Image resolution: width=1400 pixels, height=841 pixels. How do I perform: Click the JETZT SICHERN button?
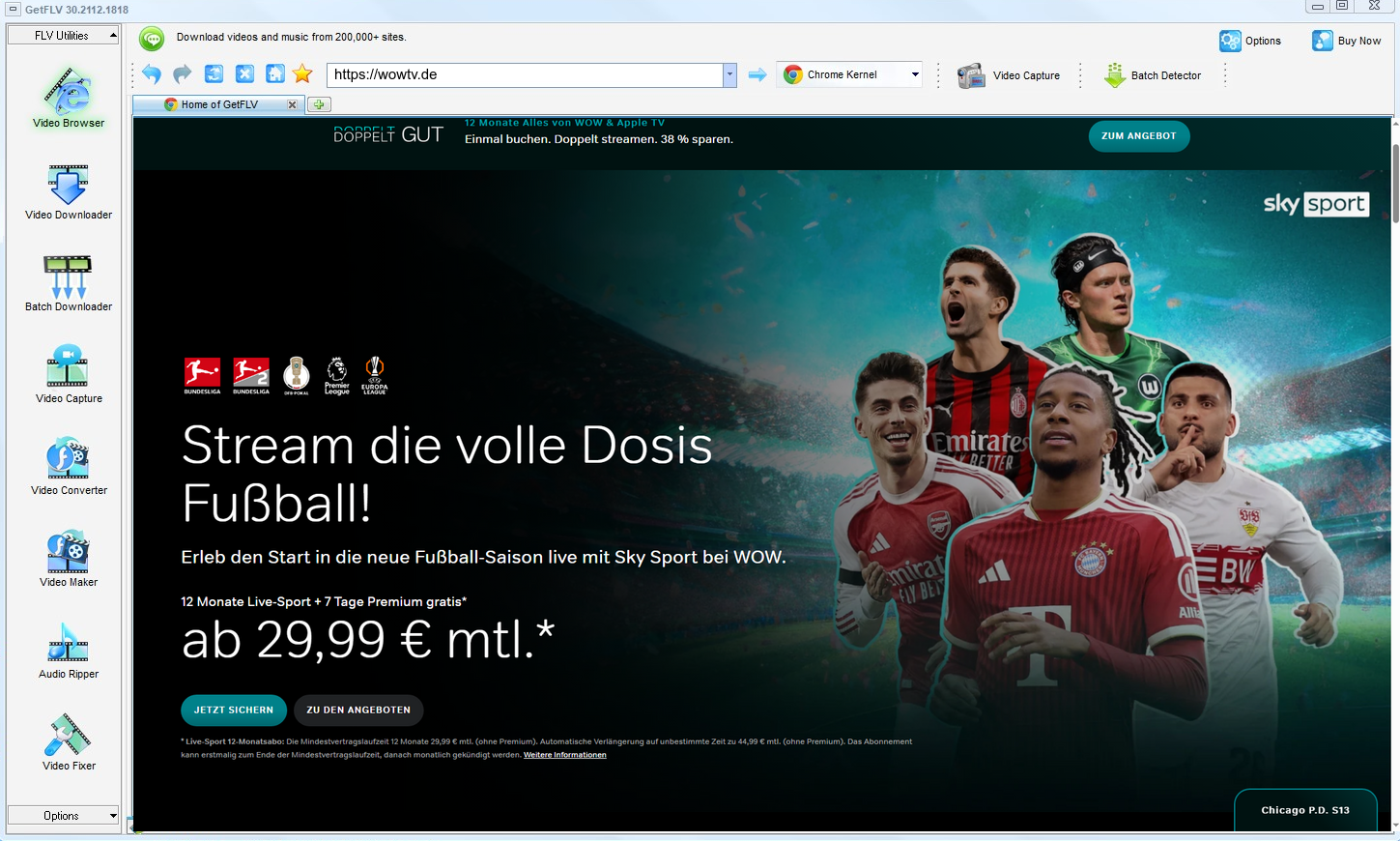234,710
